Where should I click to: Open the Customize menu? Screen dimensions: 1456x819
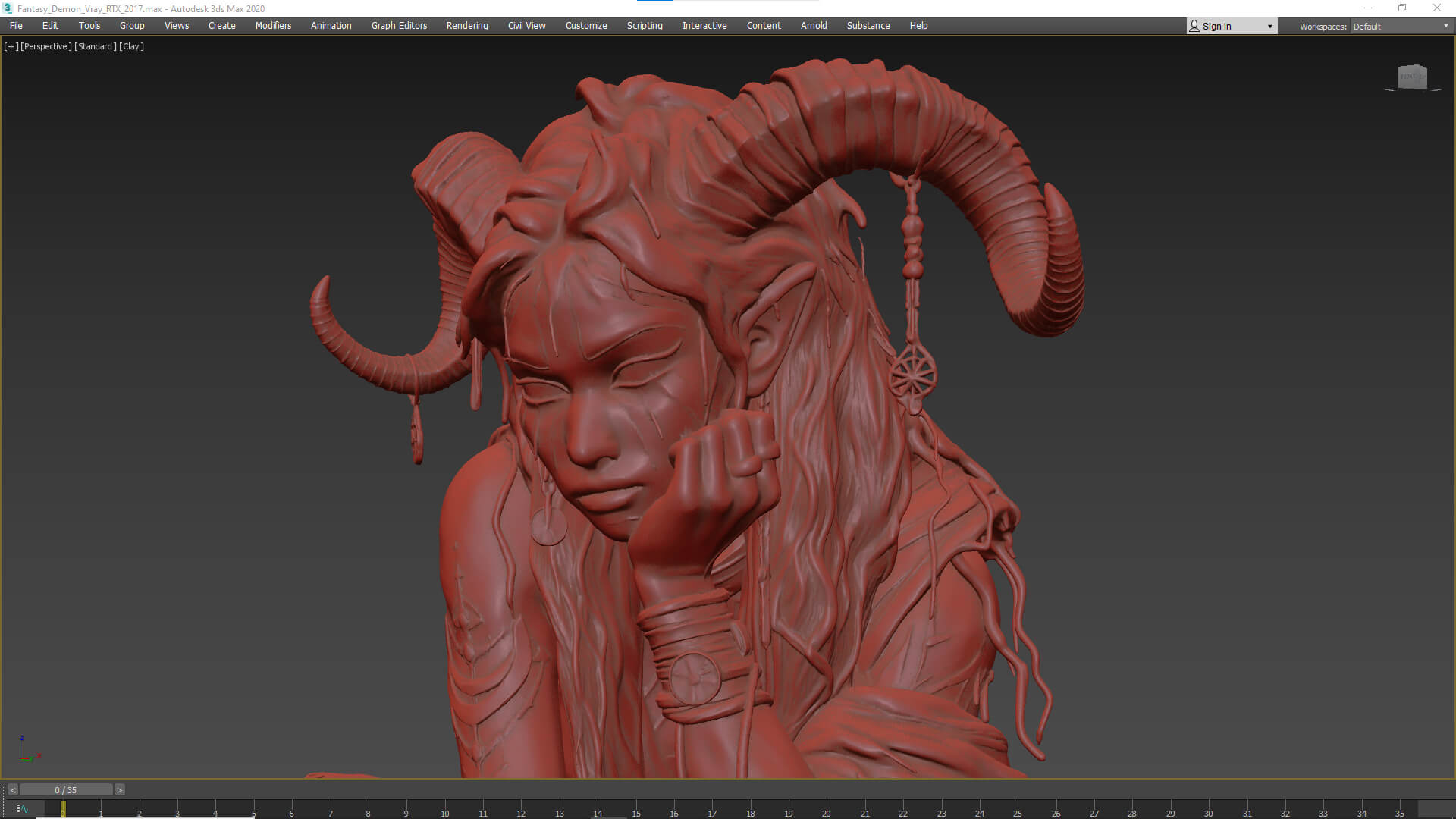tap(586, 25)
